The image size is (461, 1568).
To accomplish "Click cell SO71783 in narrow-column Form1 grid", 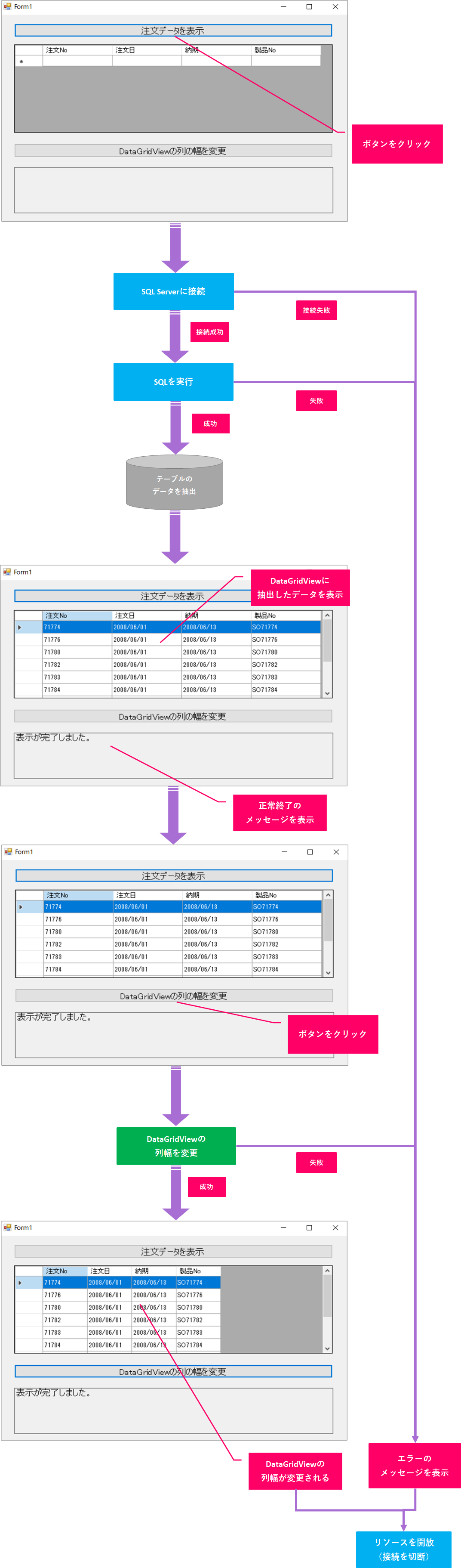I will click(x=198, y=1333).
